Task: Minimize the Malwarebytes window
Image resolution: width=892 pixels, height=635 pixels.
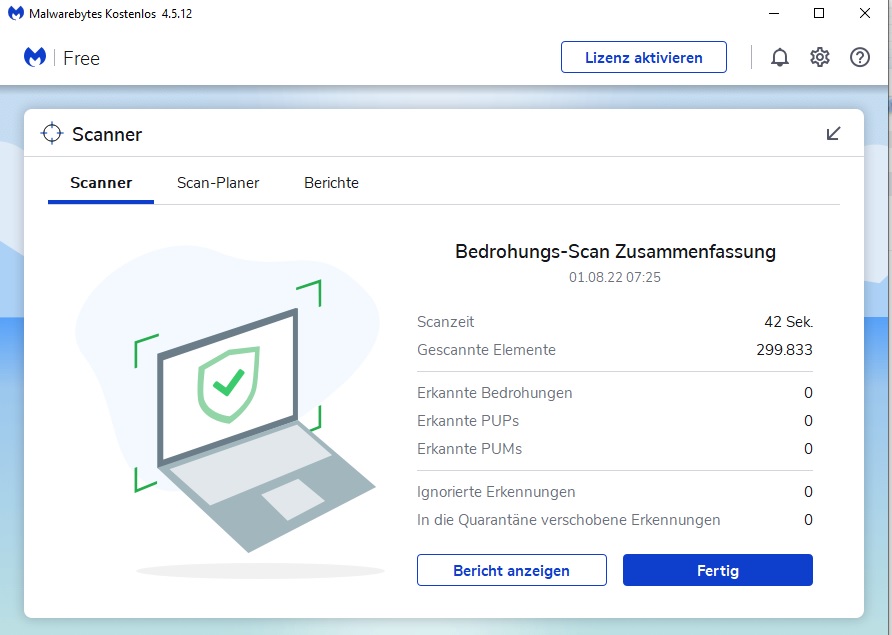Action: (x=774, y=13)
